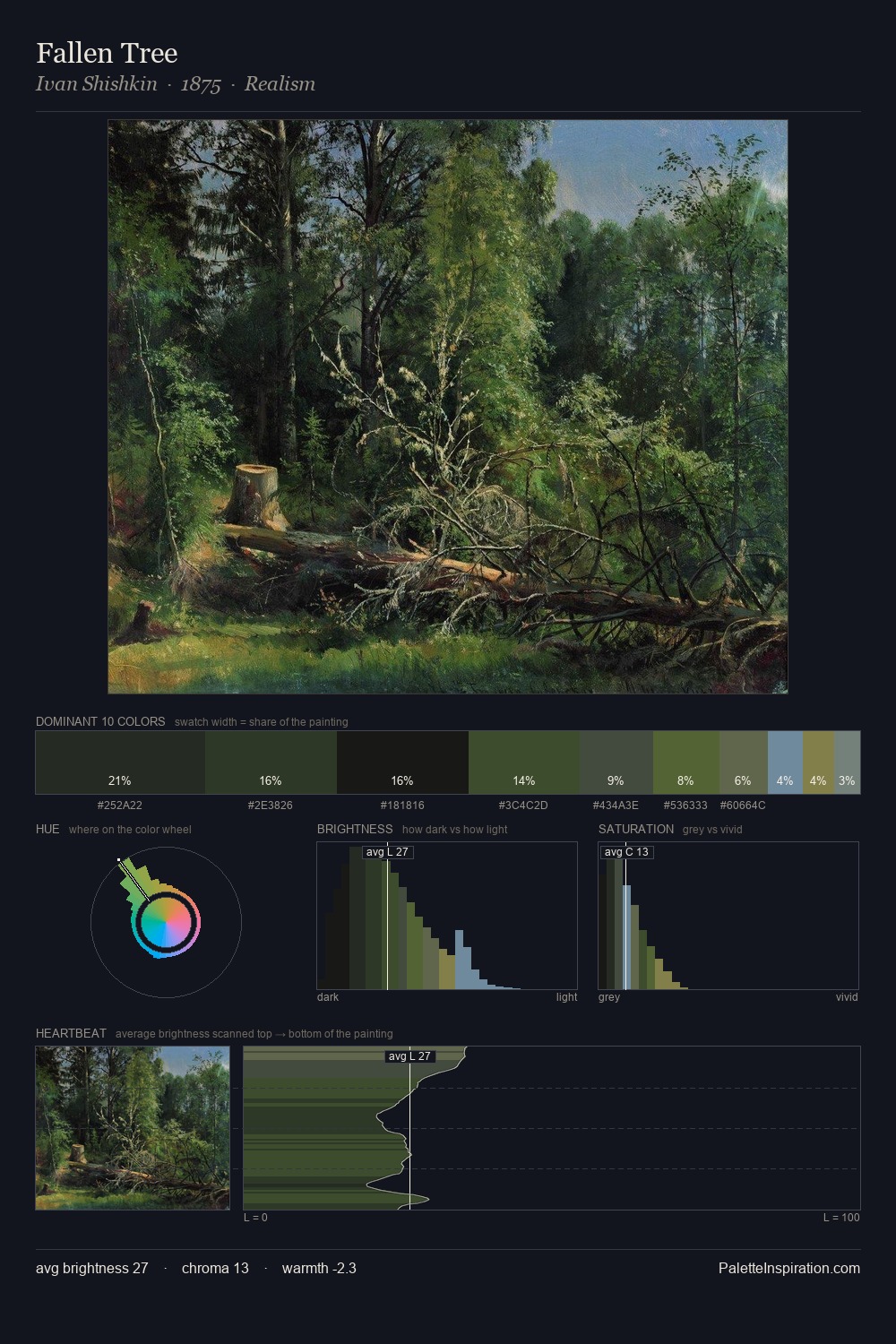Click the year '1875' in the subtitle
The height and width of the screenshot is (1344, 896).
(201, 84)
